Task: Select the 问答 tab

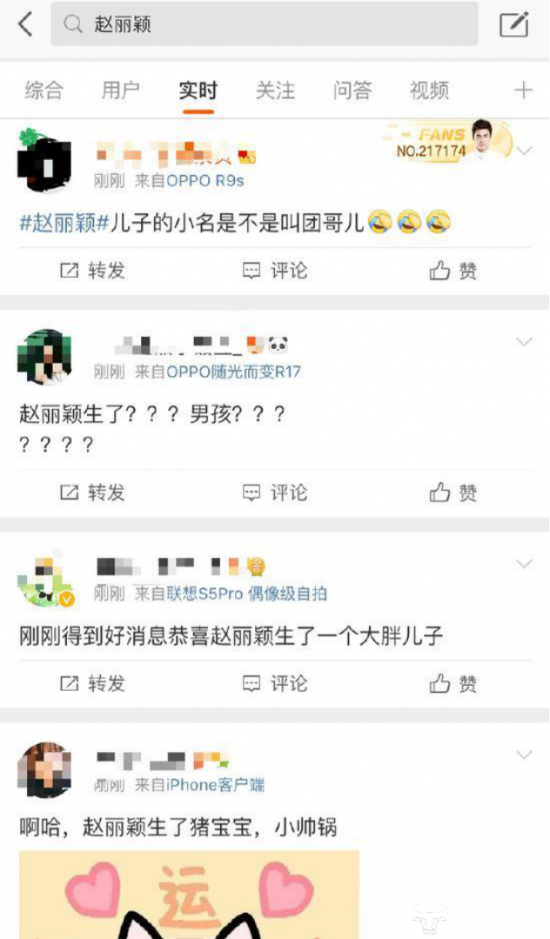Action: pos(352,90)
